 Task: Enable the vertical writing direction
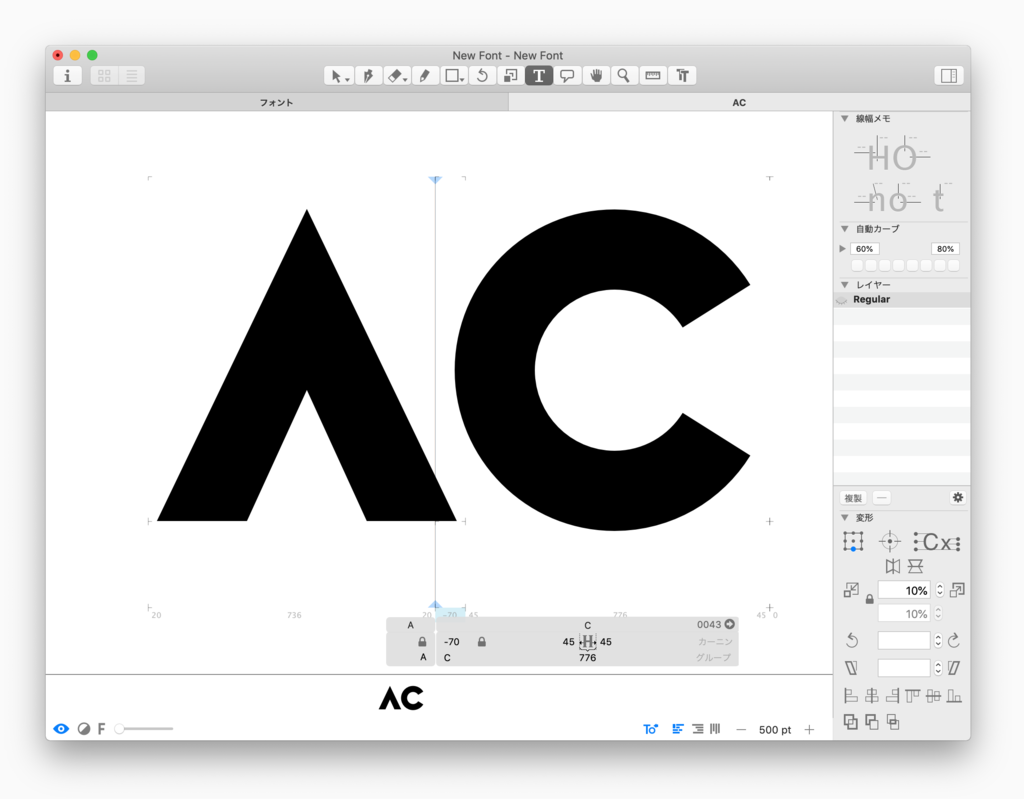click(716, 729)
